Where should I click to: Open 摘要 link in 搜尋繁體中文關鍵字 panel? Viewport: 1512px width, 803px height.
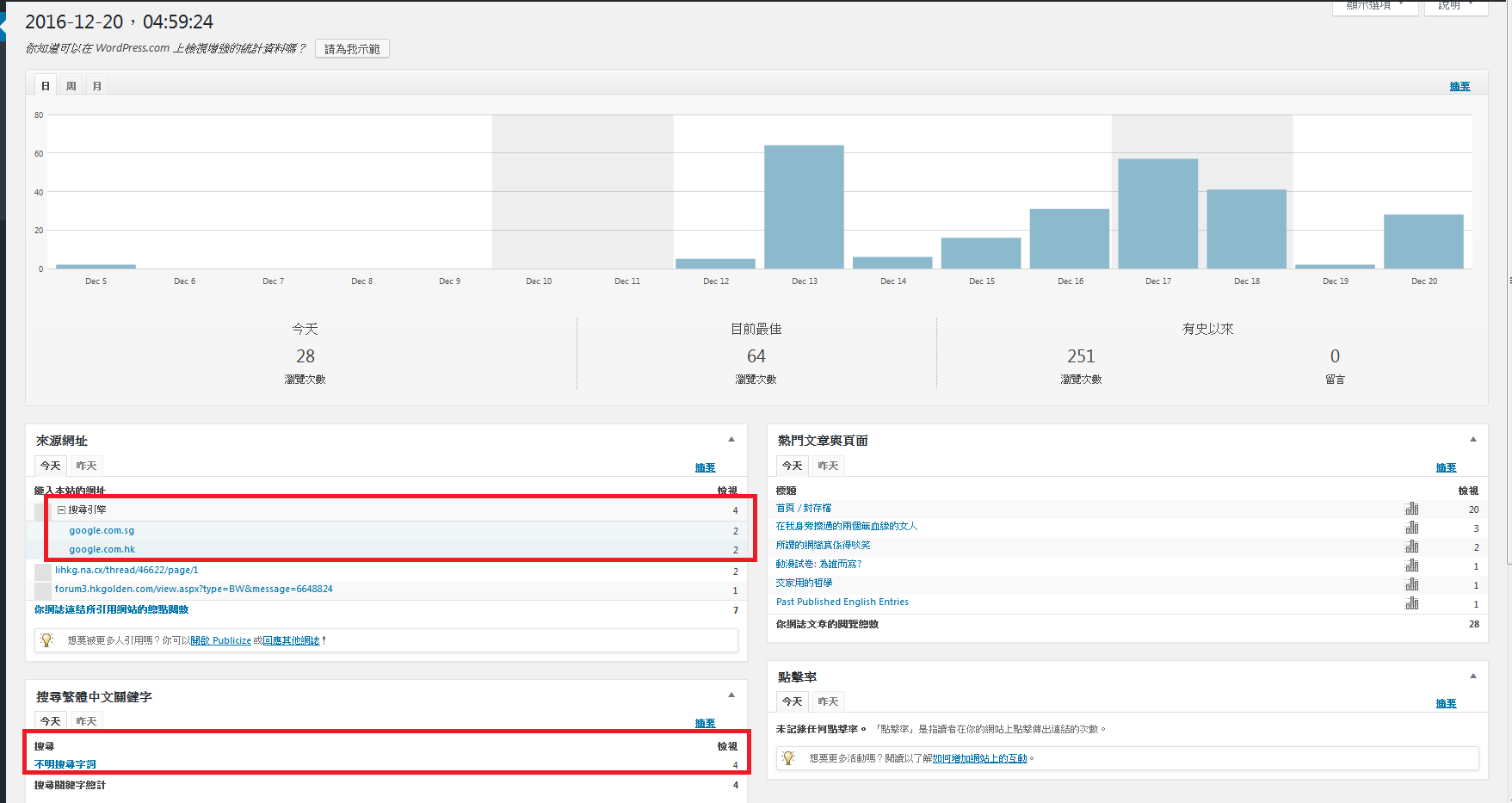point(705,723)
